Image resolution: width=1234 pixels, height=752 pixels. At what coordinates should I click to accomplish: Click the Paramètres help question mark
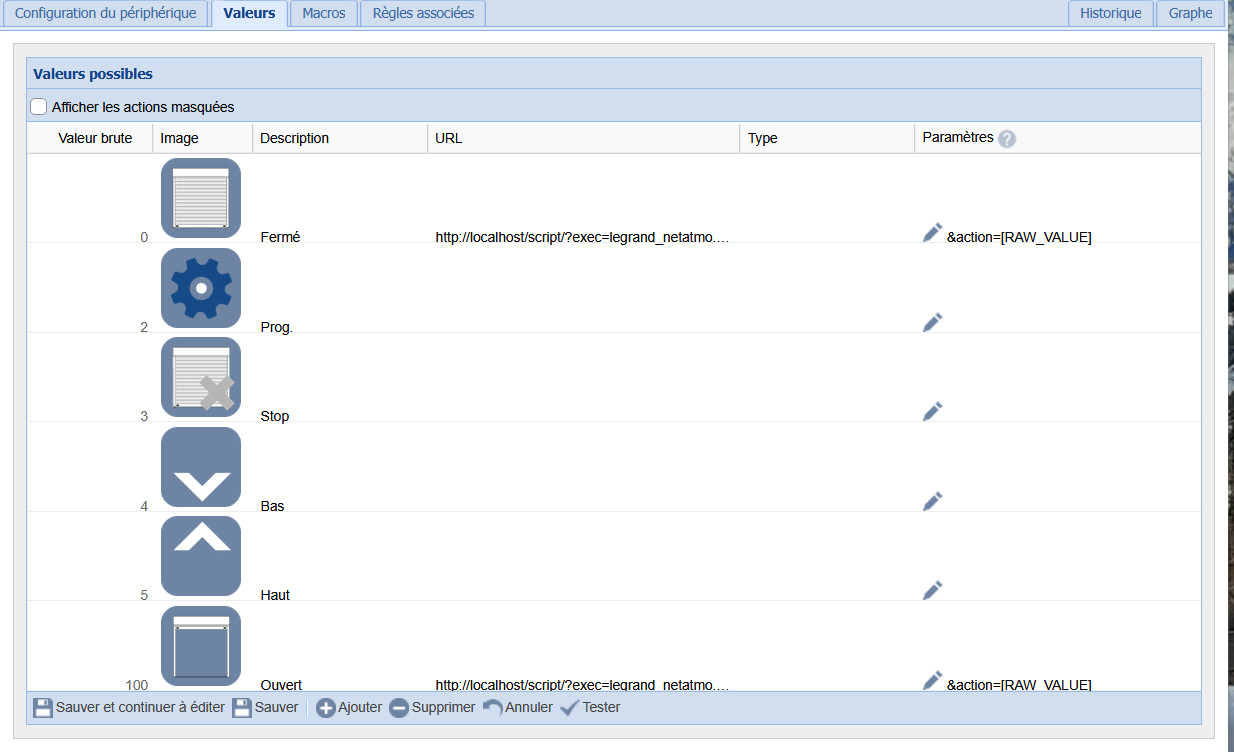point(1007,139)
